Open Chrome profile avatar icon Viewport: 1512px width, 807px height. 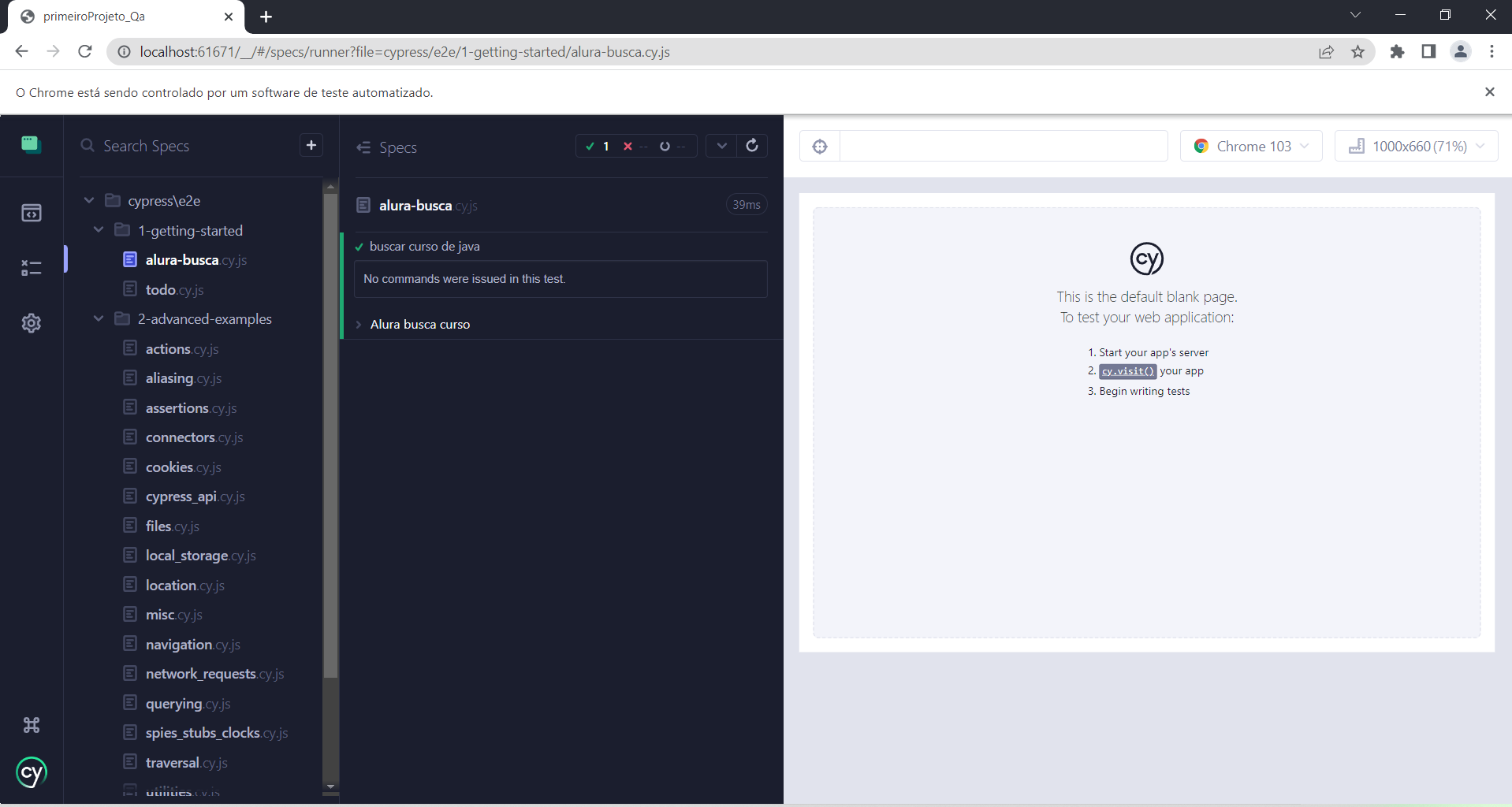tap(1461, 52)
